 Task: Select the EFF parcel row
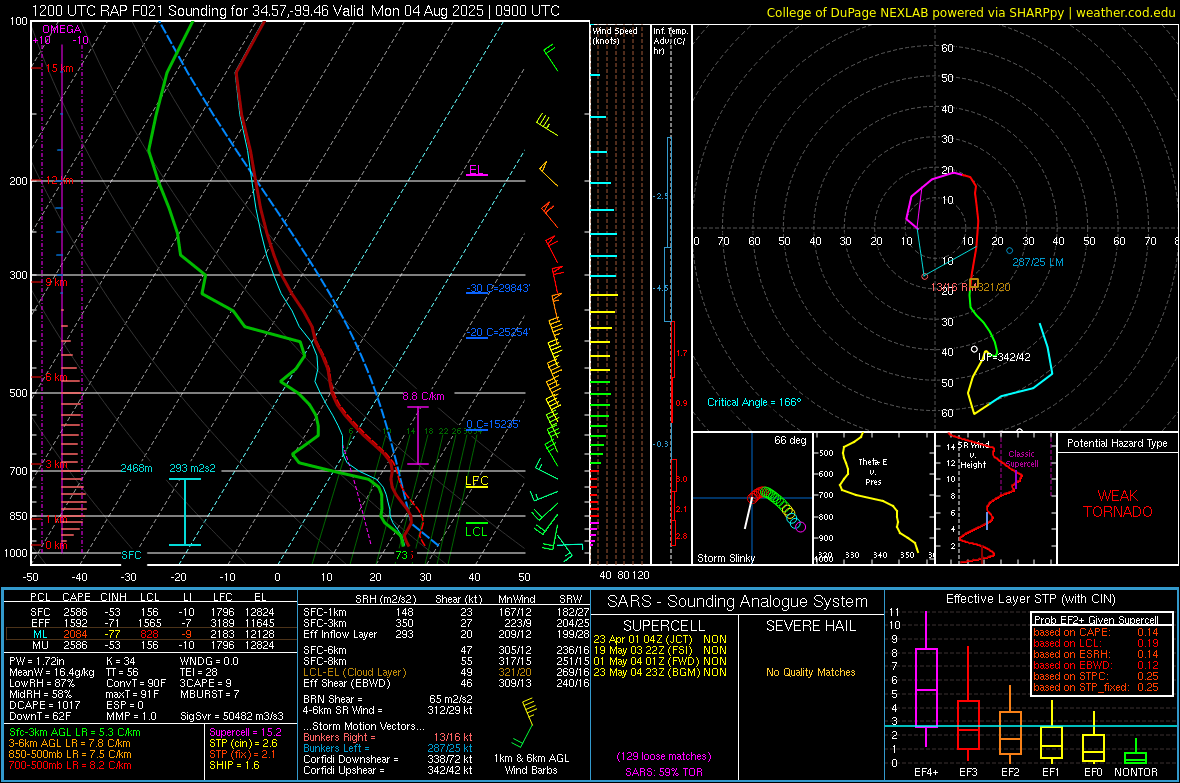pos(151,623)
